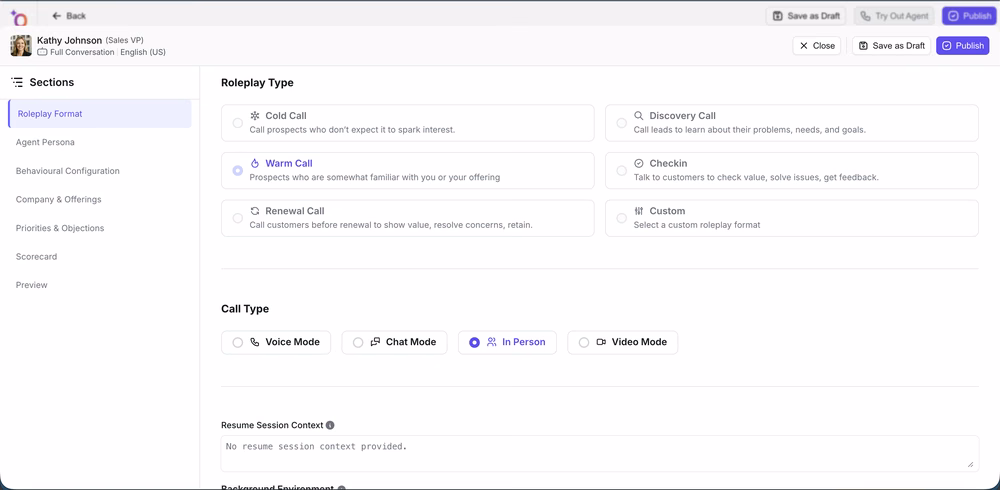Select the Cold Call radio button
This screenshot has width=1000, height=490.
pyautogui.click(x=237, y=123)
